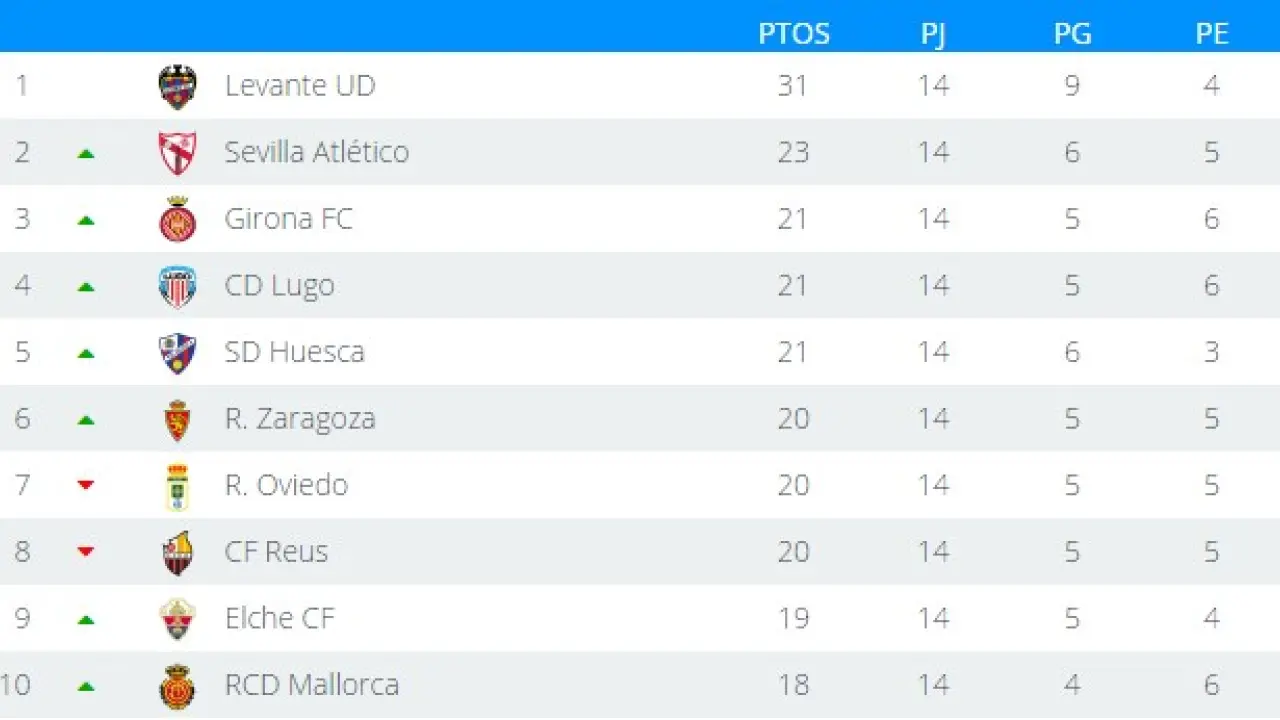Viewport: 1280px width, 720px height.
Task: Open the Levante UD team name link
Action: (x=300, y=86)
